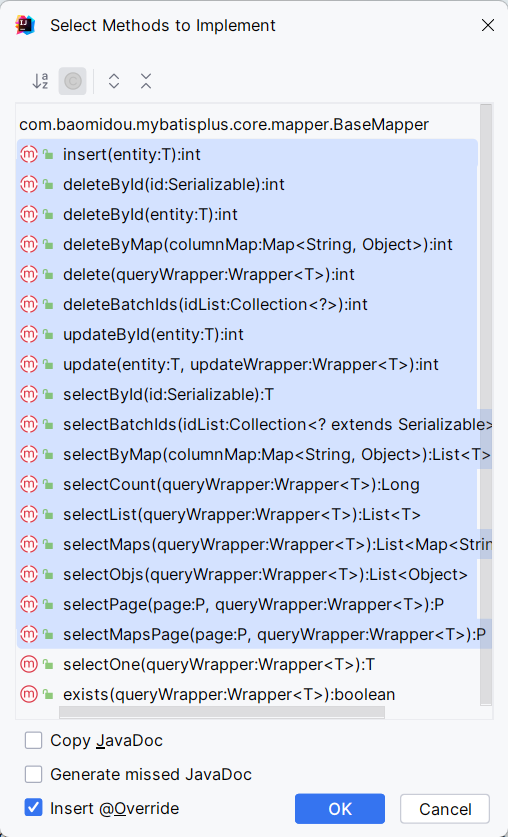This screenshot has height=837, width=508.
Task: Click the green lock icon on exists row
Action: click(x=49, y=695)
